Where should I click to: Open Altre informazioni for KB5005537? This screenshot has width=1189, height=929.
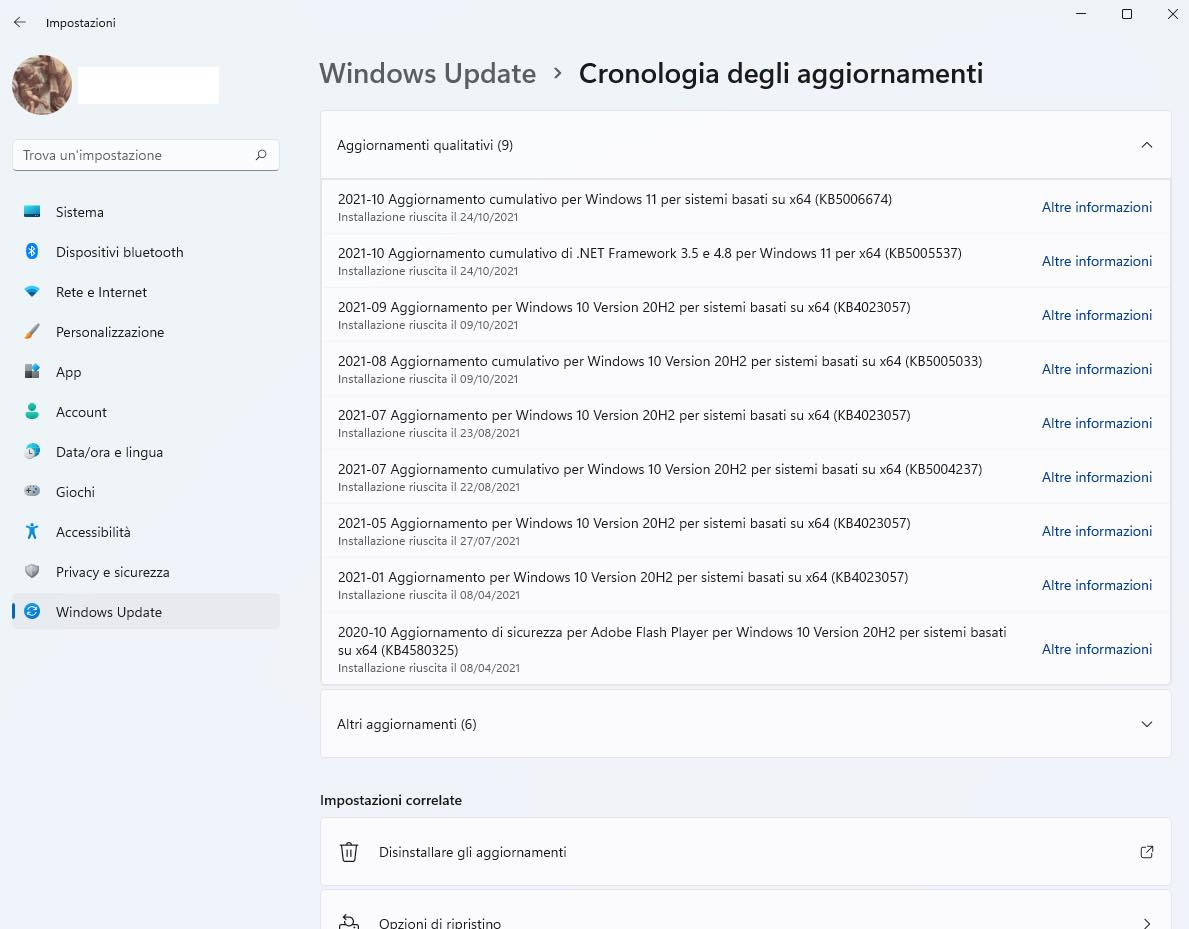tap(1096, 261)
